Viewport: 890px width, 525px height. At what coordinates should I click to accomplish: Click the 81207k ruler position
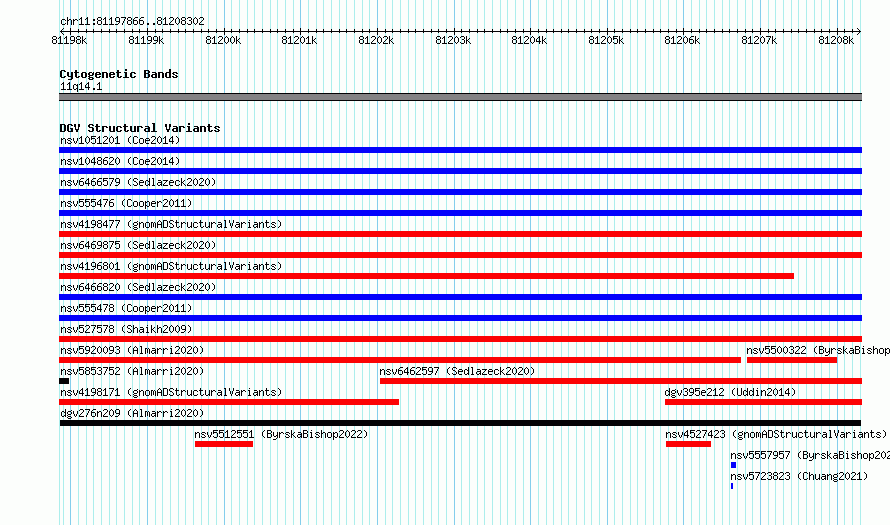click(759, 40)
